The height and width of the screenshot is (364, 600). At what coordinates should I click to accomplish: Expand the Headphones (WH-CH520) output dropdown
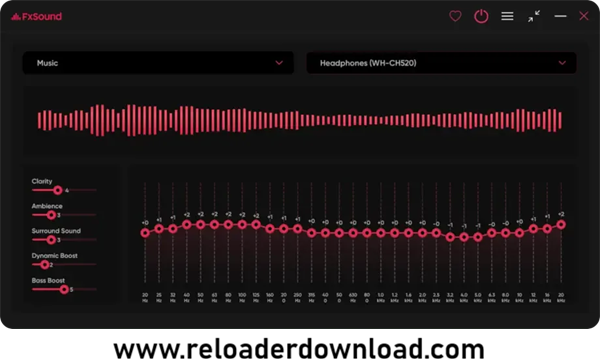441,63
